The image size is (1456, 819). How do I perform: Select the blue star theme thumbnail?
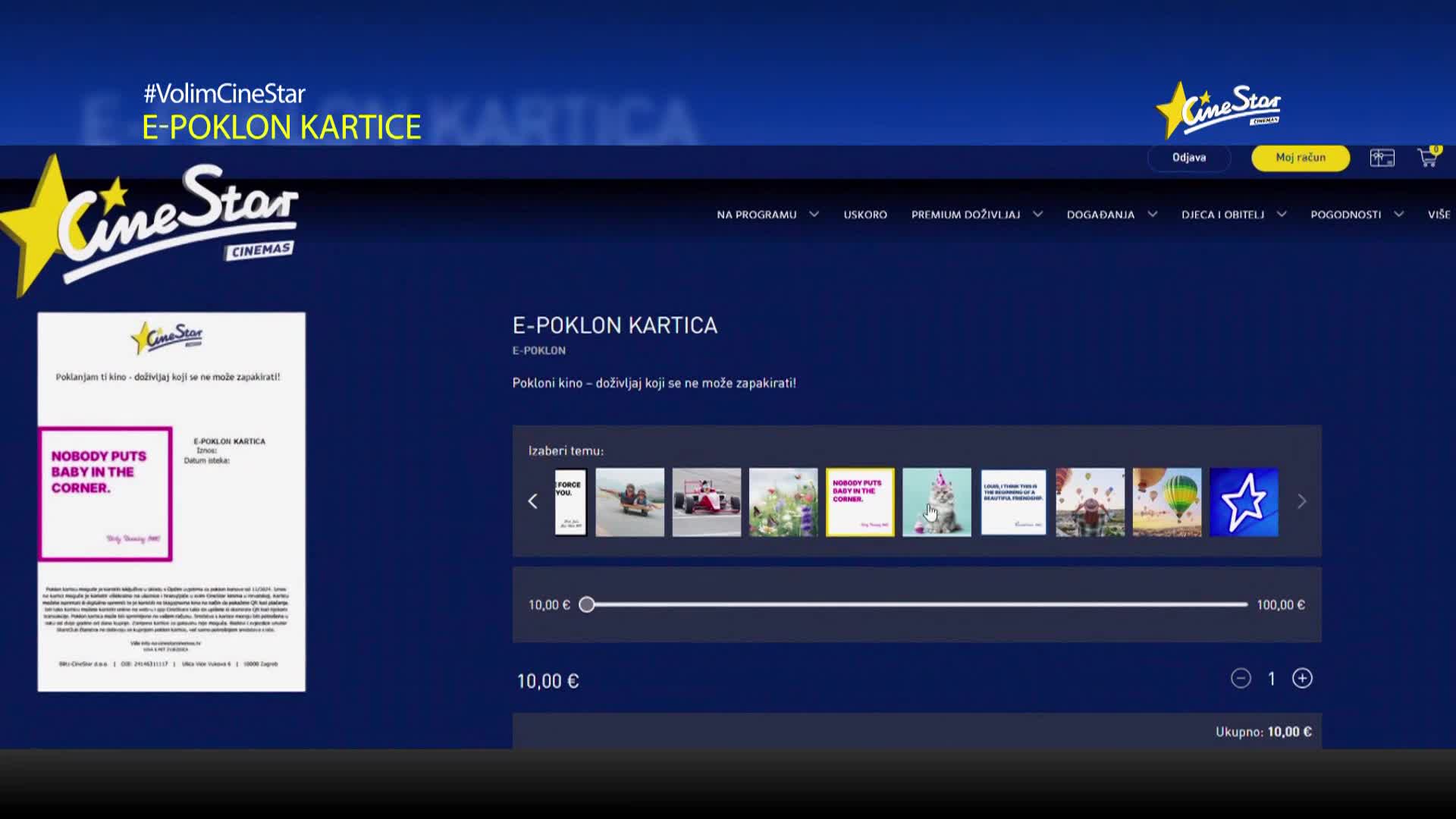coord(1244,502)
